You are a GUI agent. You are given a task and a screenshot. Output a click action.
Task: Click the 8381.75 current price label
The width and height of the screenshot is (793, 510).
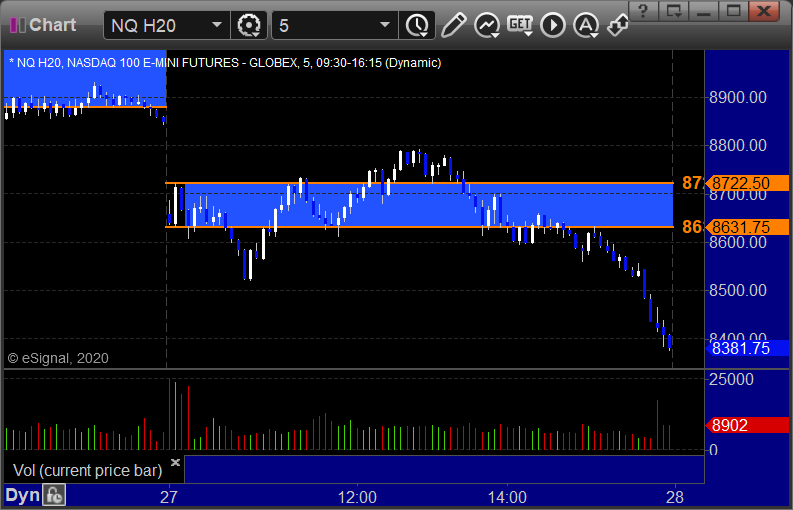[x=747, y=348]
